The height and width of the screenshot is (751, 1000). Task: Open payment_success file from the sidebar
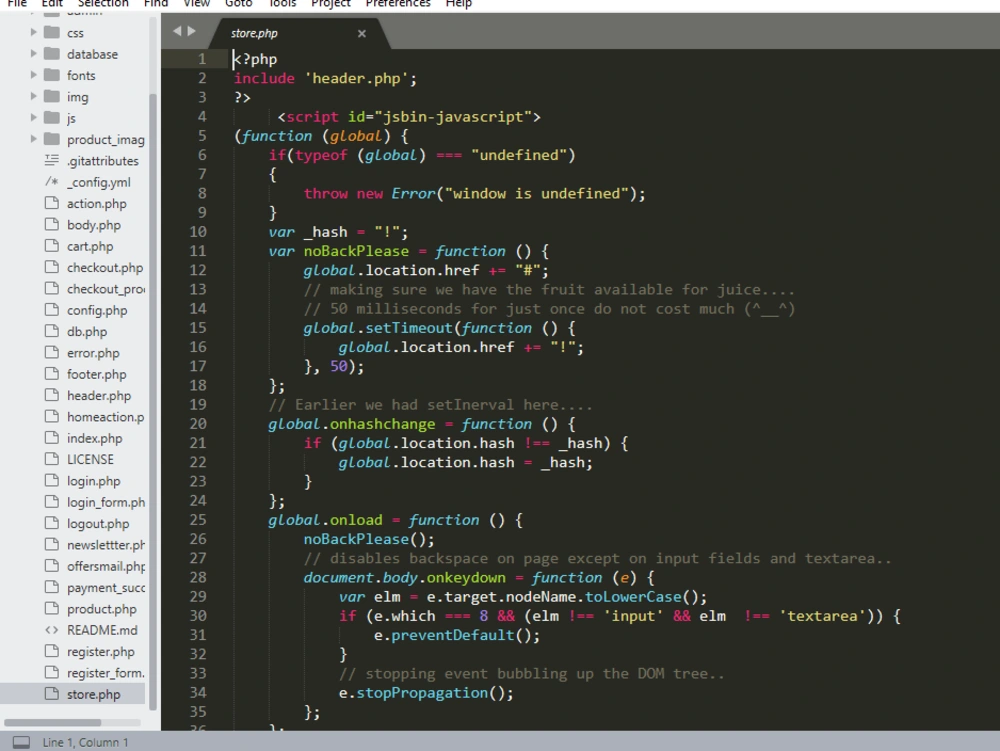(106, 587)
